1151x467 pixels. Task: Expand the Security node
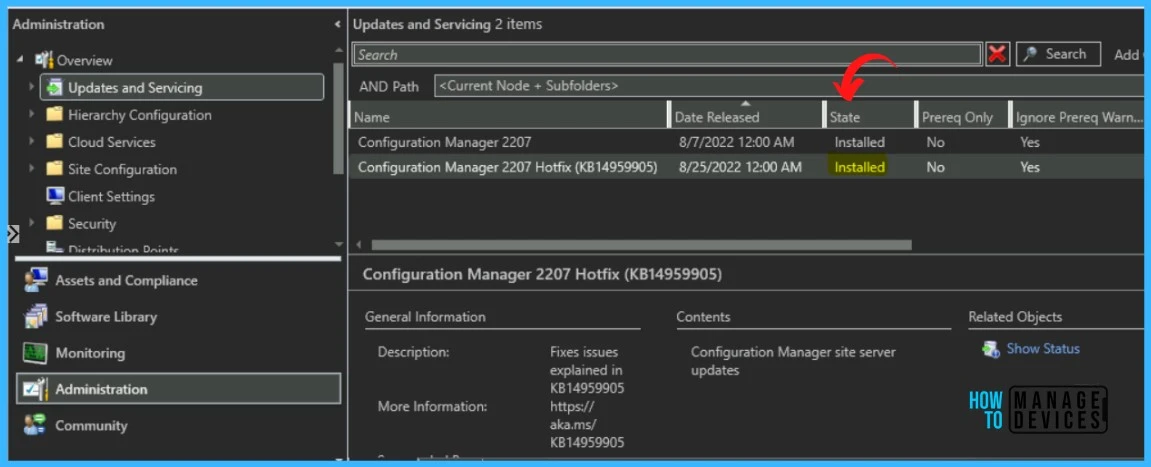pyautogui.click(x=32, y=223)
